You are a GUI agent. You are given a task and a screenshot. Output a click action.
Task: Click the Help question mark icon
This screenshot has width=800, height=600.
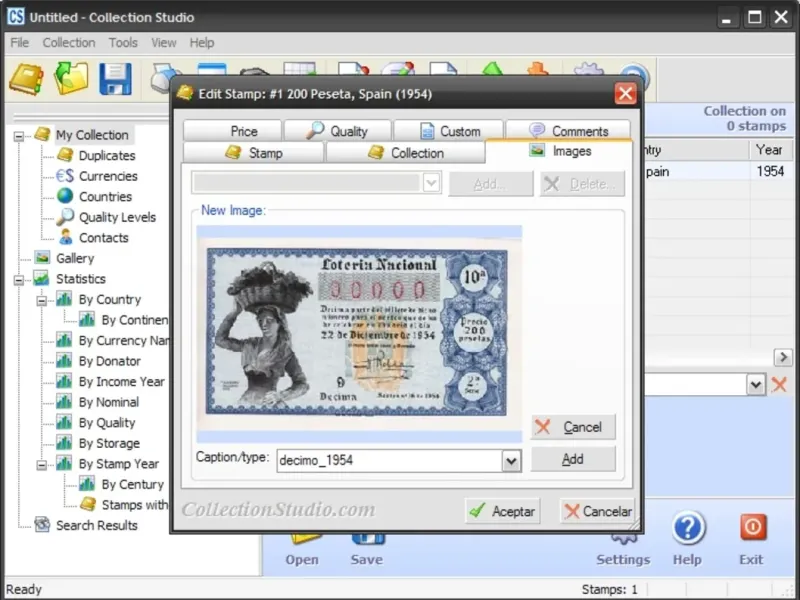[x=688, y=528]
